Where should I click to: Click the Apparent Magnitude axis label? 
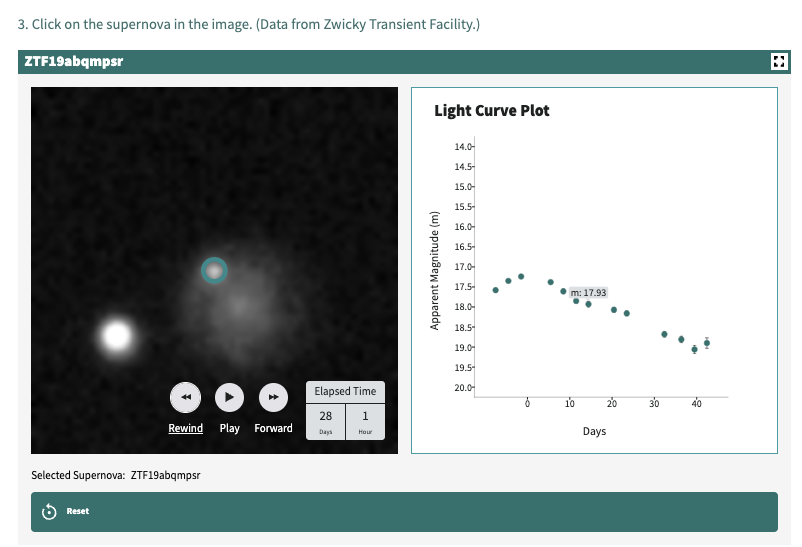click(x=434, y=271)
